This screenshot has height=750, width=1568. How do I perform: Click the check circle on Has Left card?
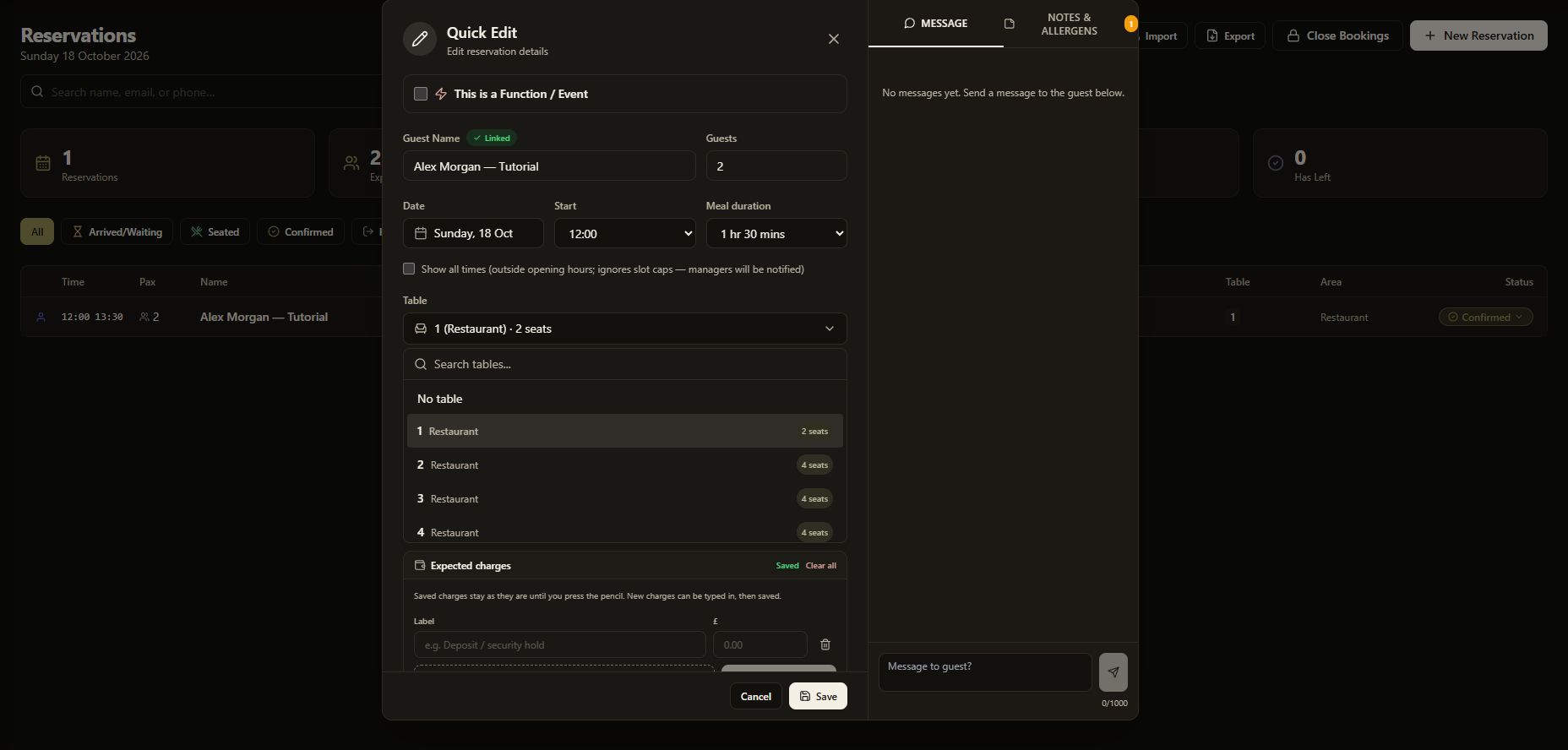point(1276,163)
